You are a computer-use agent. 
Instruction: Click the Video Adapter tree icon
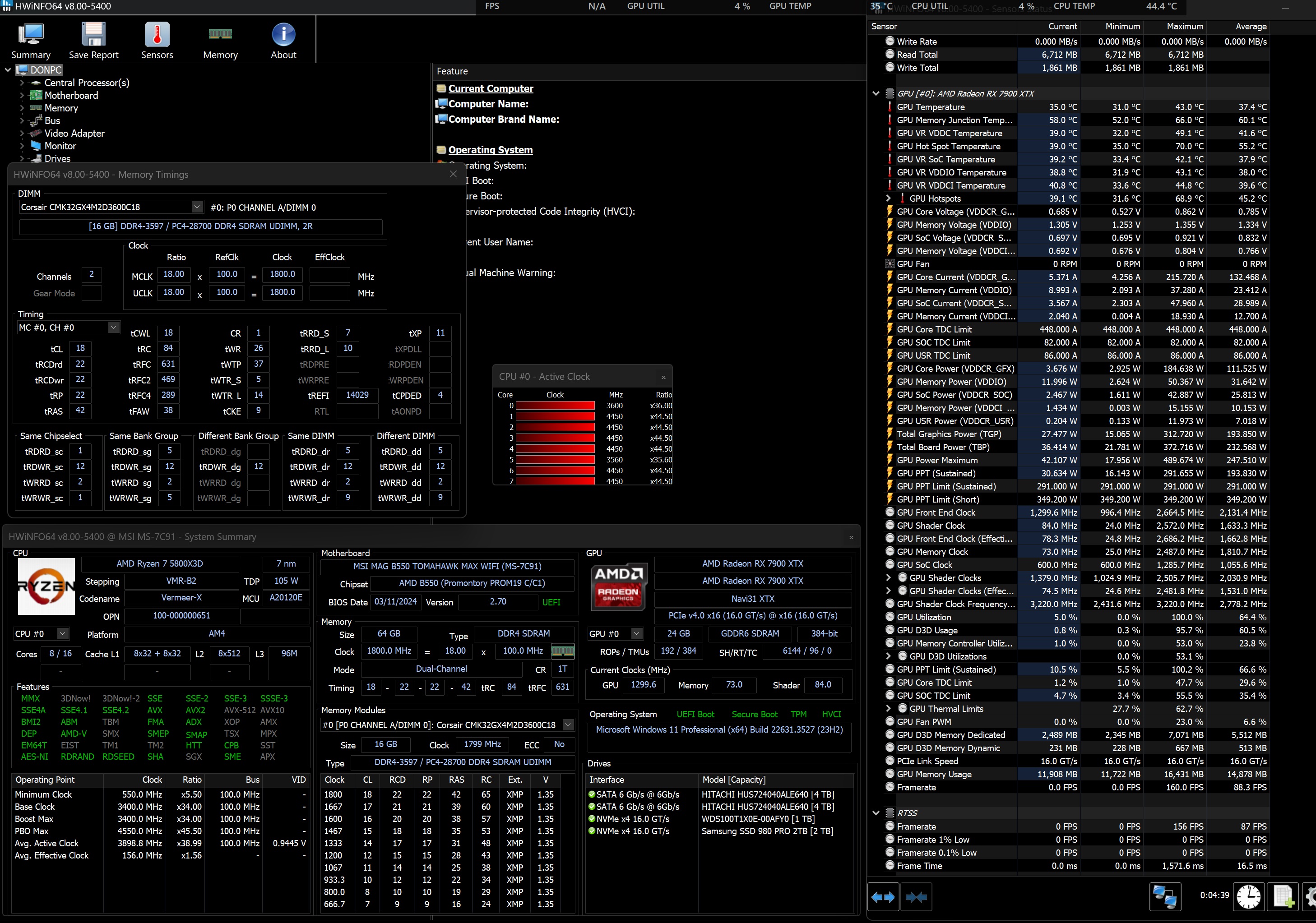coord(36,133)
